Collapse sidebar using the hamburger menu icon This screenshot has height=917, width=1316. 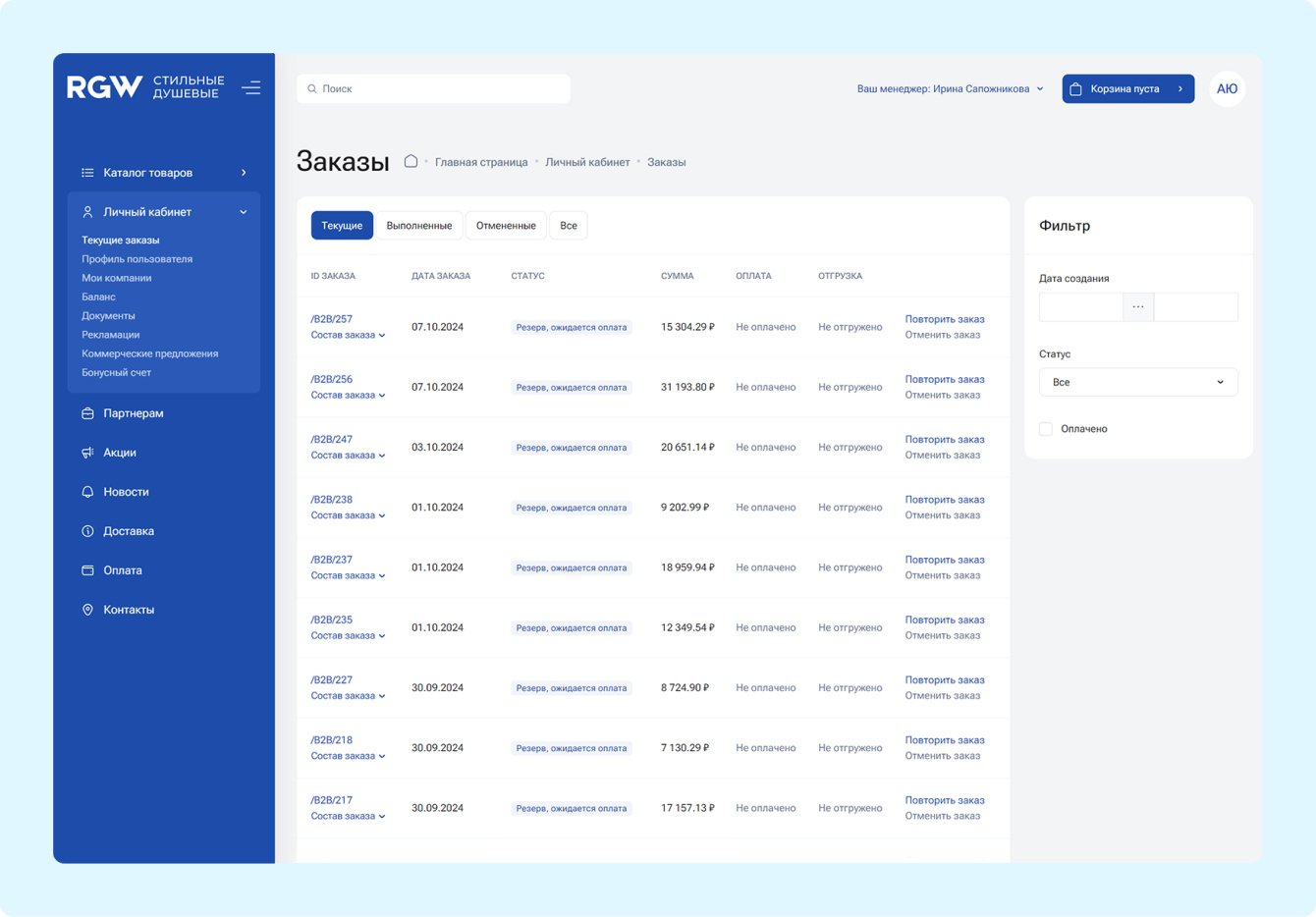(x=251, y=87)
